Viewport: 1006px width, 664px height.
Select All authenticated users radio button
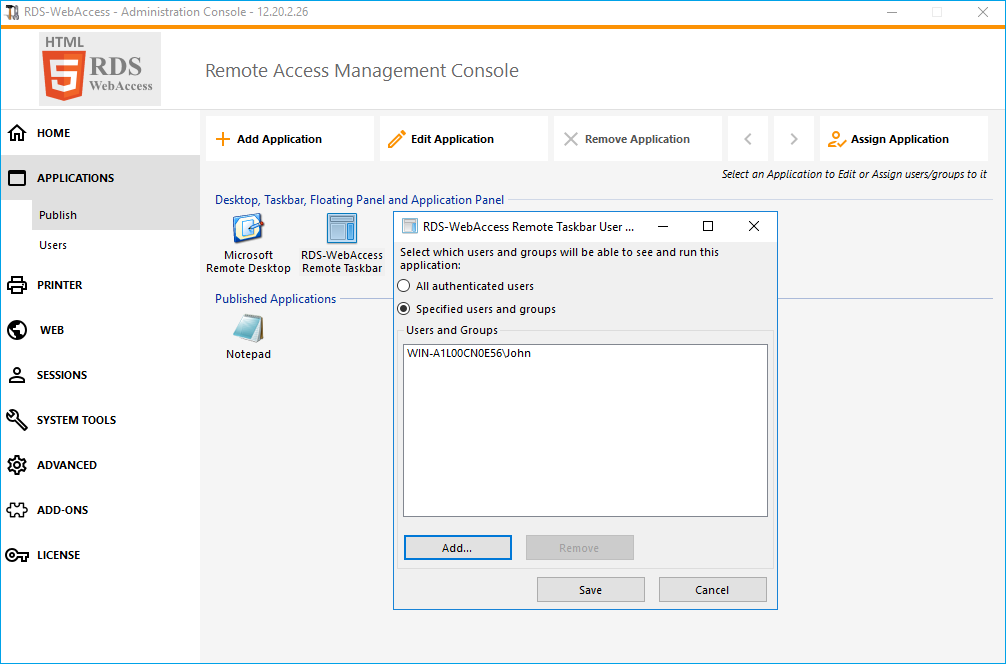click(x=404, y=286)
